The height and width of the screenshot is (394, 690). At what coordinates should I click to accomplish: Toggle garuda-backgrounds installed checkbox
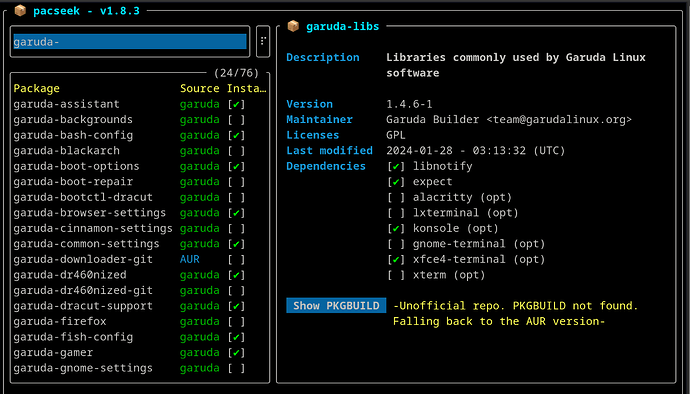point(236,120)
